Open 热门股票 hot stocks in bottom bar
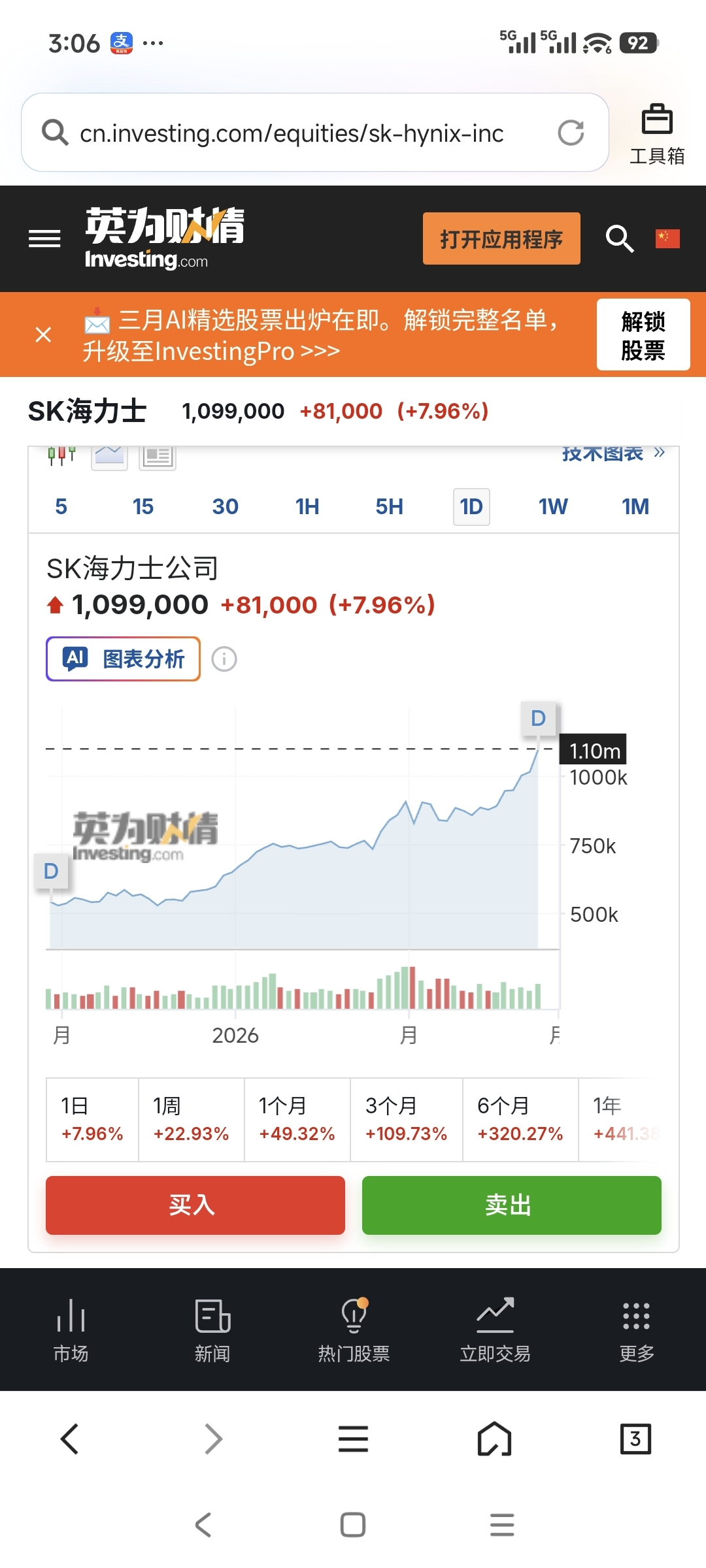This screenshot has height=1568, width=706. coord(354,1330)
